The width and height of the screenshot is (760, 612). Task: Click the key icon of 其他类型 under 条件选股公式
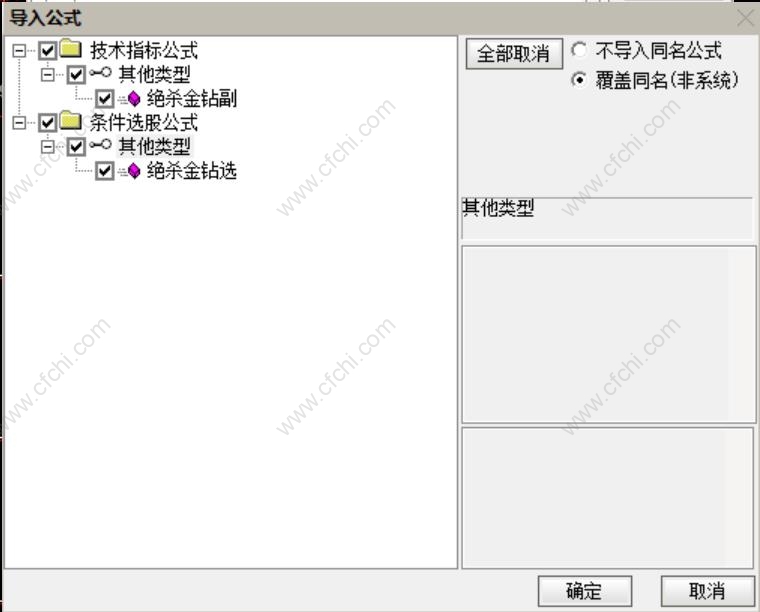pyautogui.click(x=101, y=145)
